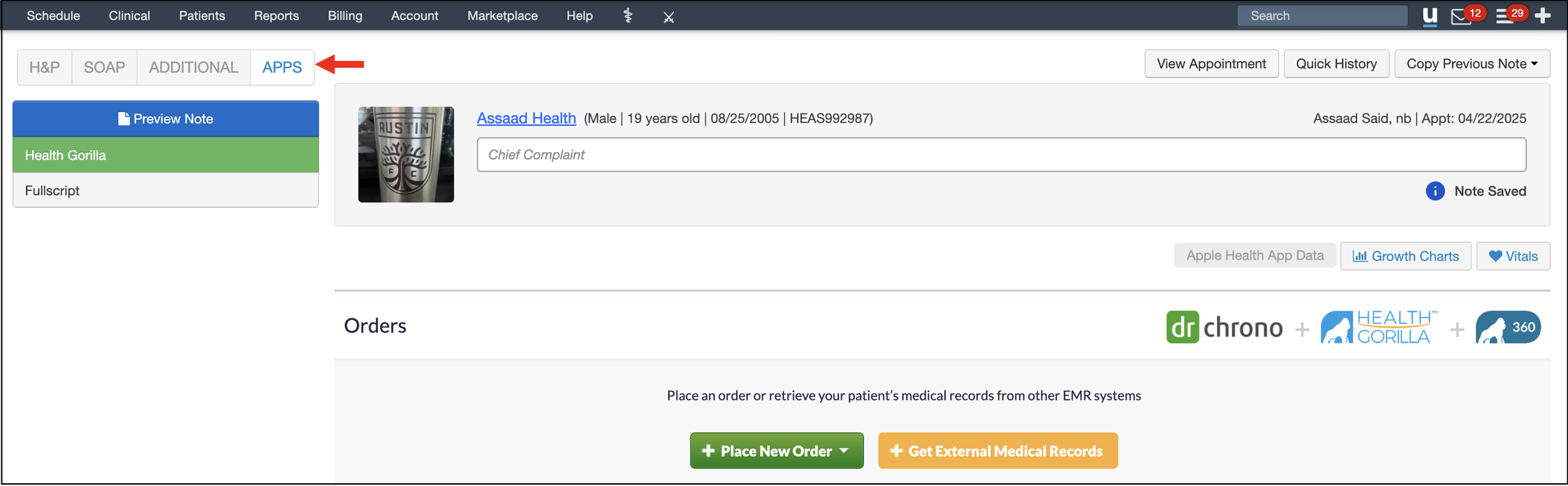
Task: Click the patient photo thumbnail
Action: [x=406, y=154]
